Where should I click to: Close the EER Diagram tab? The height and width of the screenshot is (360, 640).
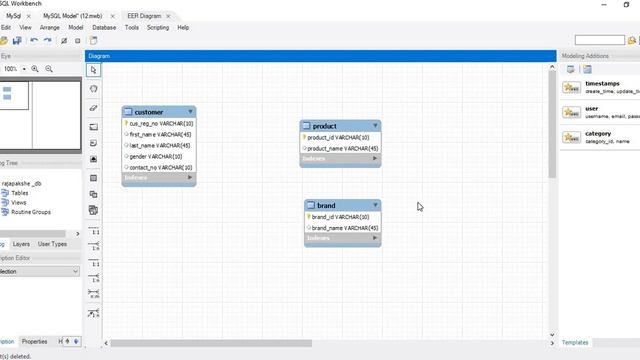click(x=168, y=16)
